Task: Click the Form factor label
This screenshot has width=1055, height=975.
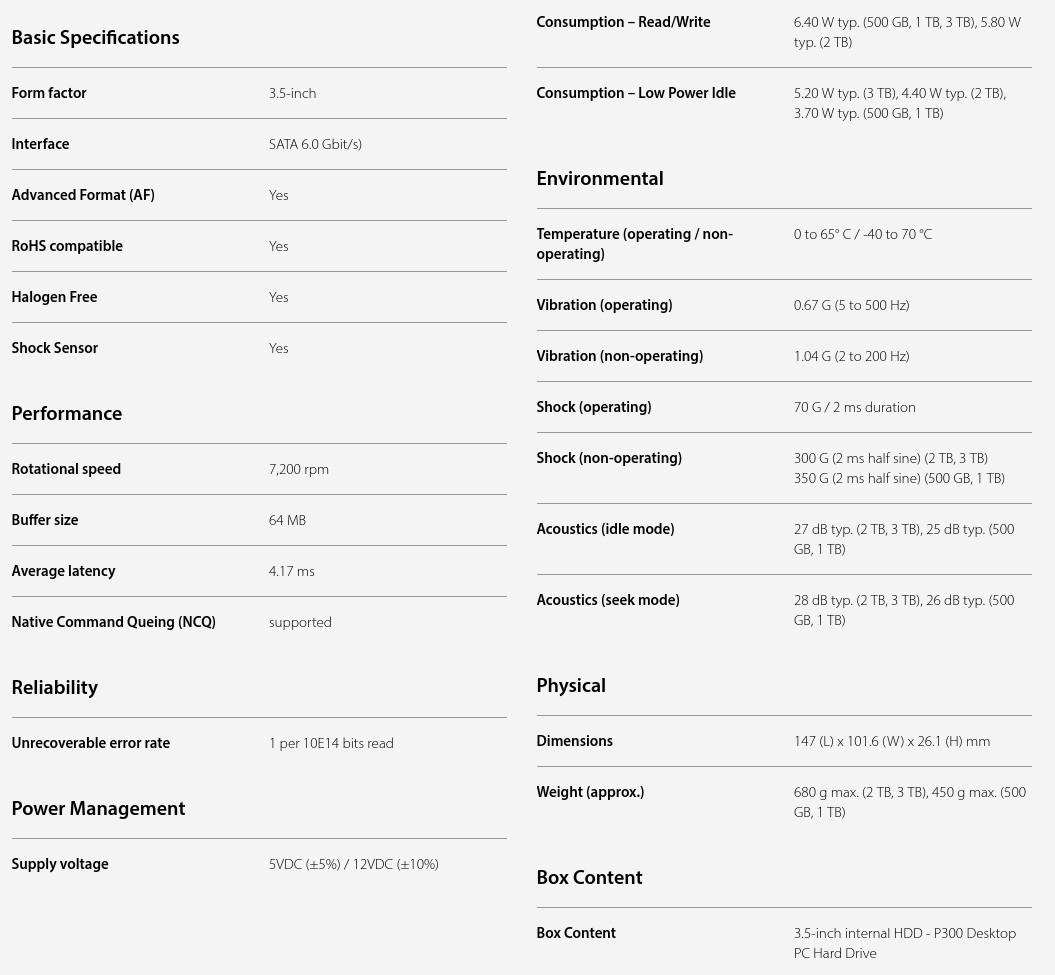Action: point(49,93)
